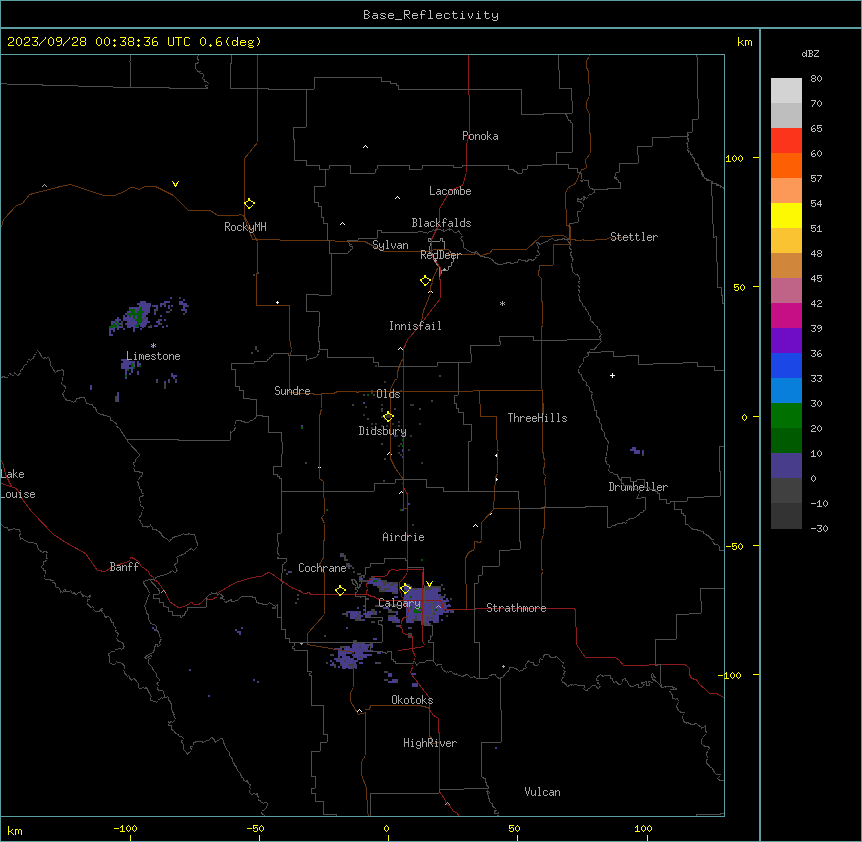
Task: Click the Okotoks label
Action: coord(412,700)
